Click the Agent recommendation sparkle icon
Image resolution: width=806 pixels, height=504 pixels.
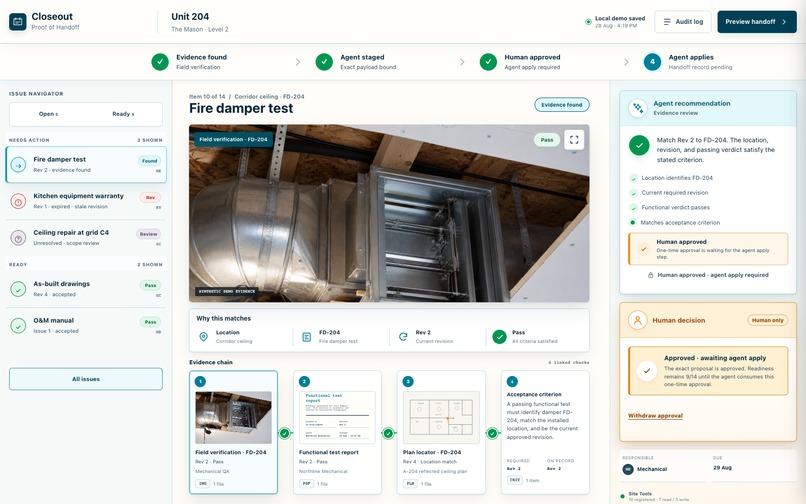(x=638, y=108)
